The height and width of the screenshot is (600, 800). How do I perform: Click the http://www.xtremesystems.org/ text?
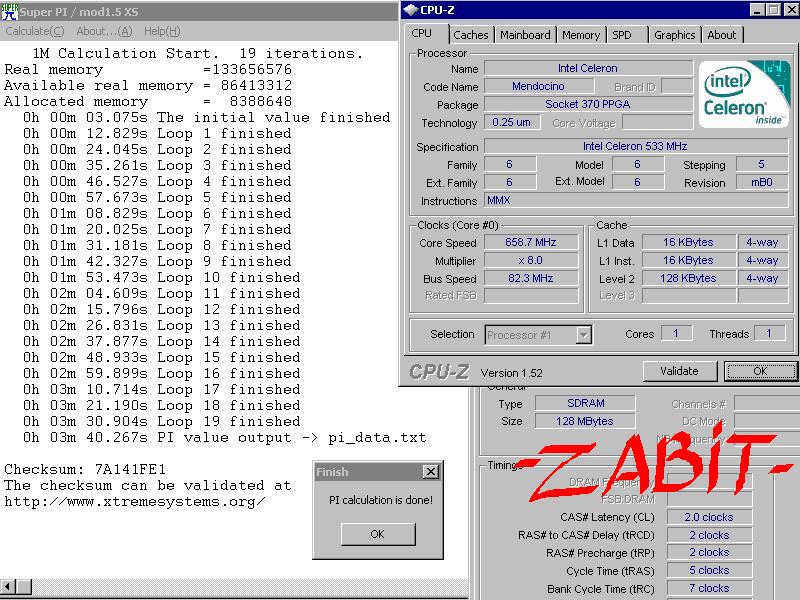point(135,502)
